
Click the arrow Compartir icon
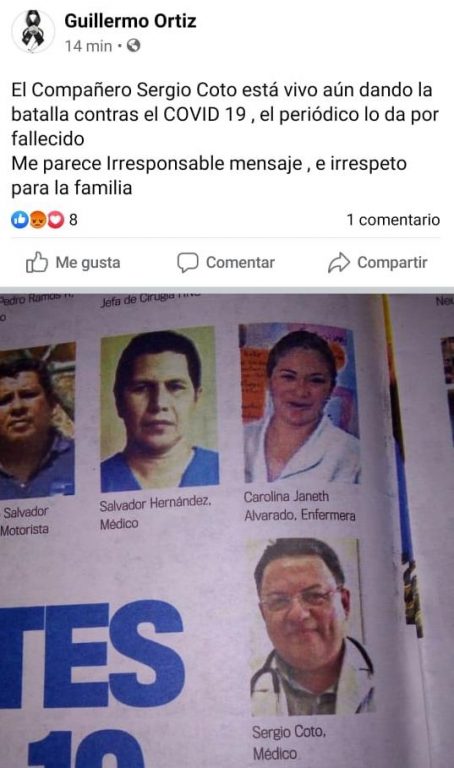pyautogui.click(x=339, y=263)
